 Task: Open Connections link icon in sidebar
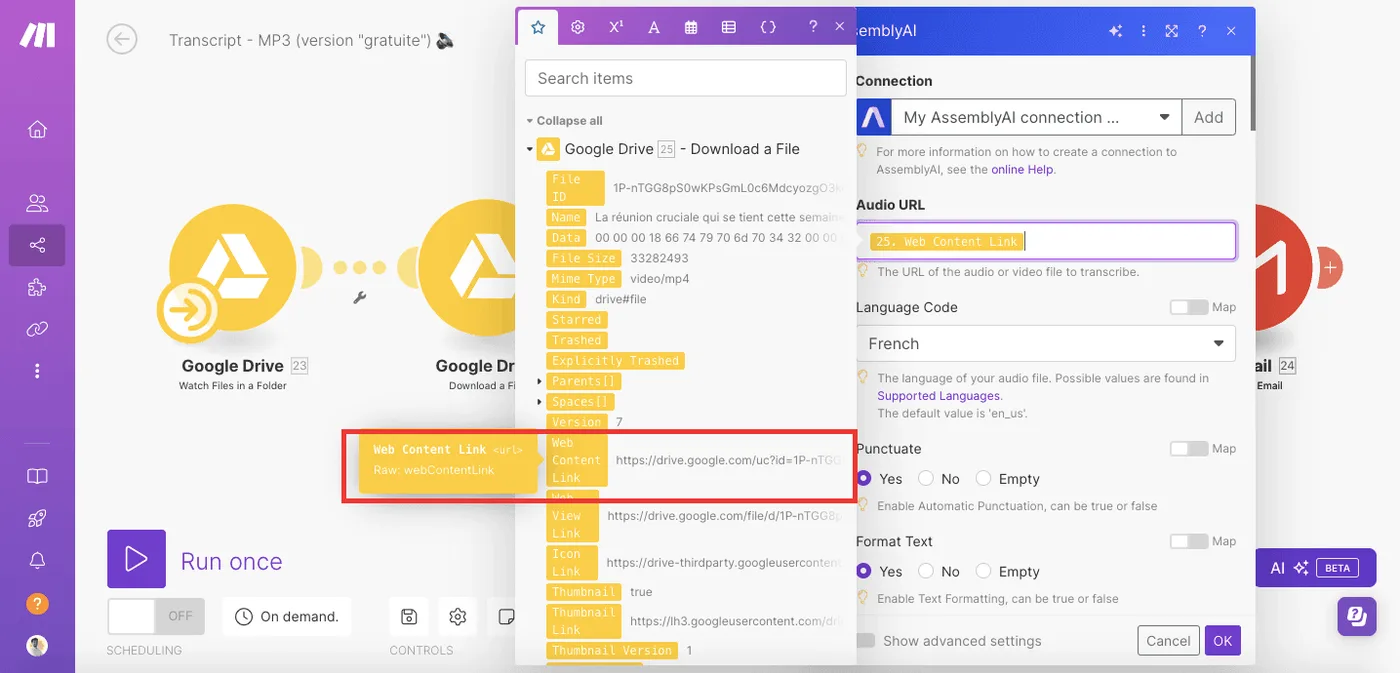[37, 329]
